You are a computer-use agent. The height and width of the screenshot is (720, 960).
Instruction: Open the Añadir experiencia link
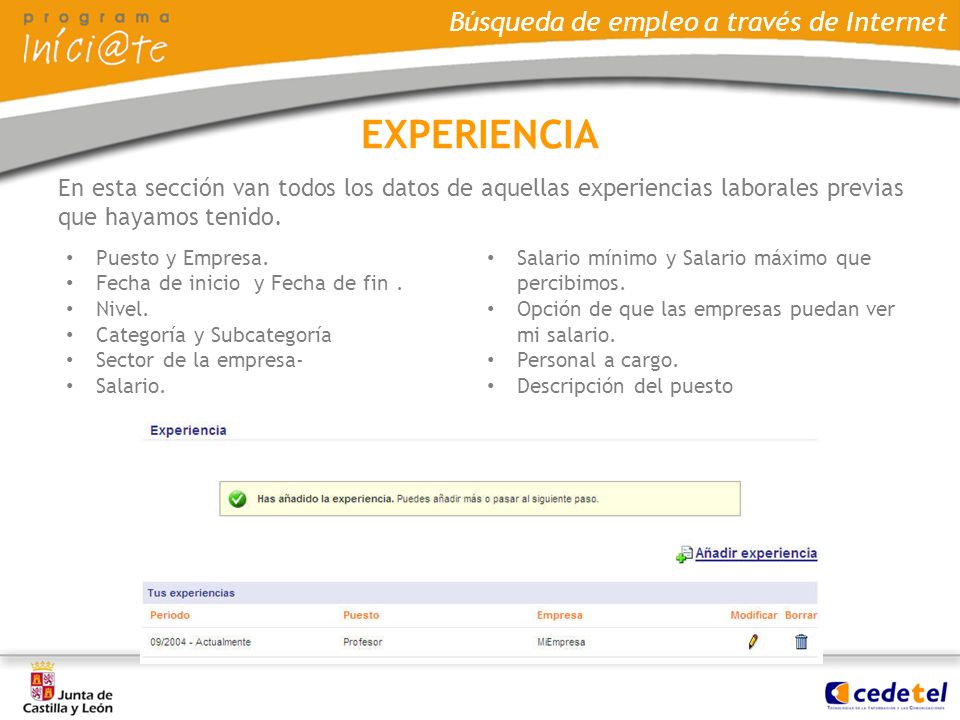pos(756,553)
